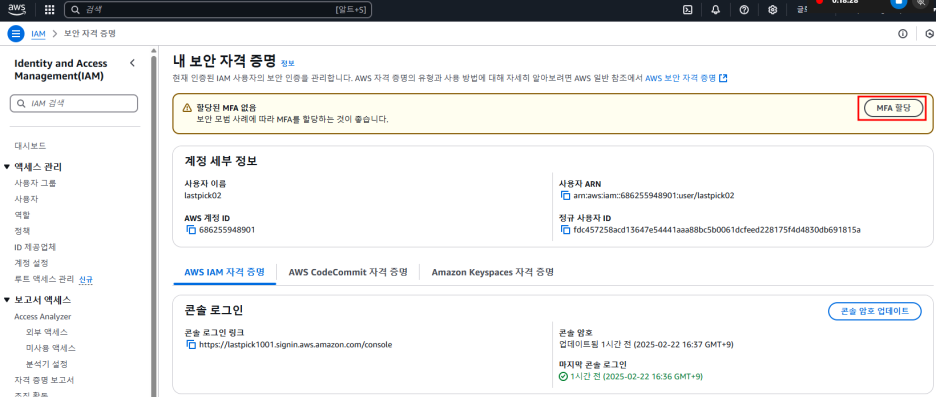
Task: Open 사용자 그룹 in the sidebar
Action: (36, 183)
